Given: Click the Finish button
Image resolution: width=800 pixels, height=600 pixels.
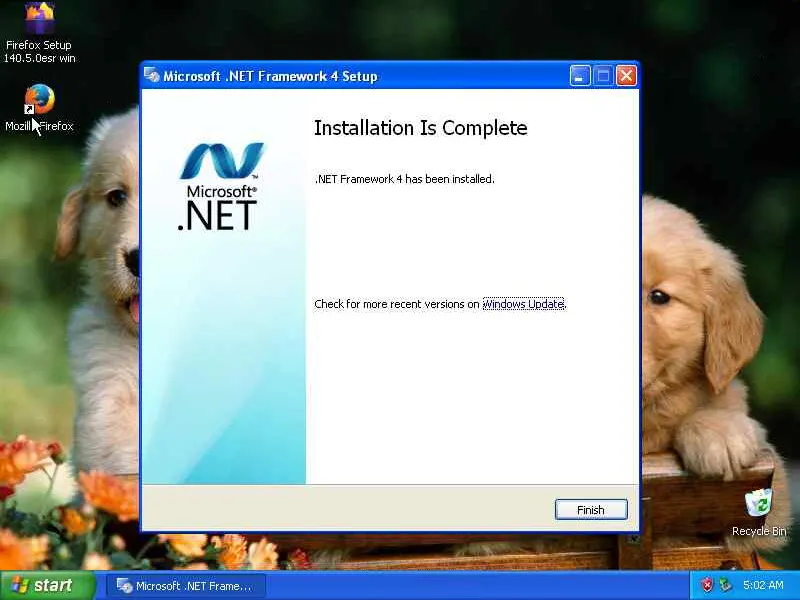Looking at the screenshot, I should click(591, 510).
